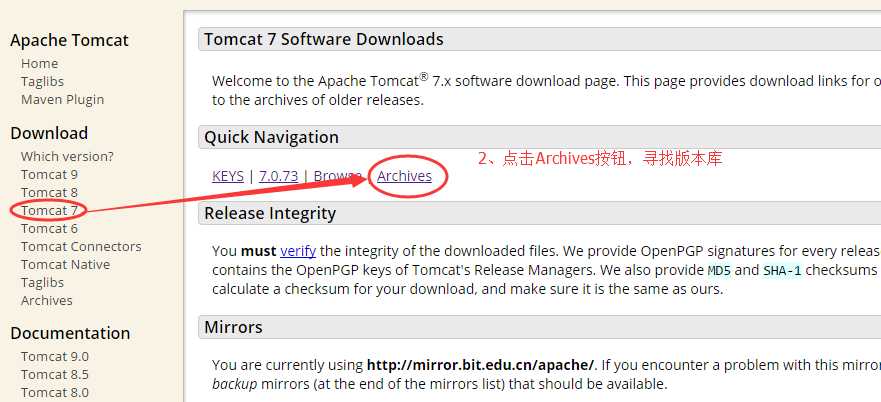Open the 7.0.73 version link
The image size is (881, 402).
[x=278, y=176]
